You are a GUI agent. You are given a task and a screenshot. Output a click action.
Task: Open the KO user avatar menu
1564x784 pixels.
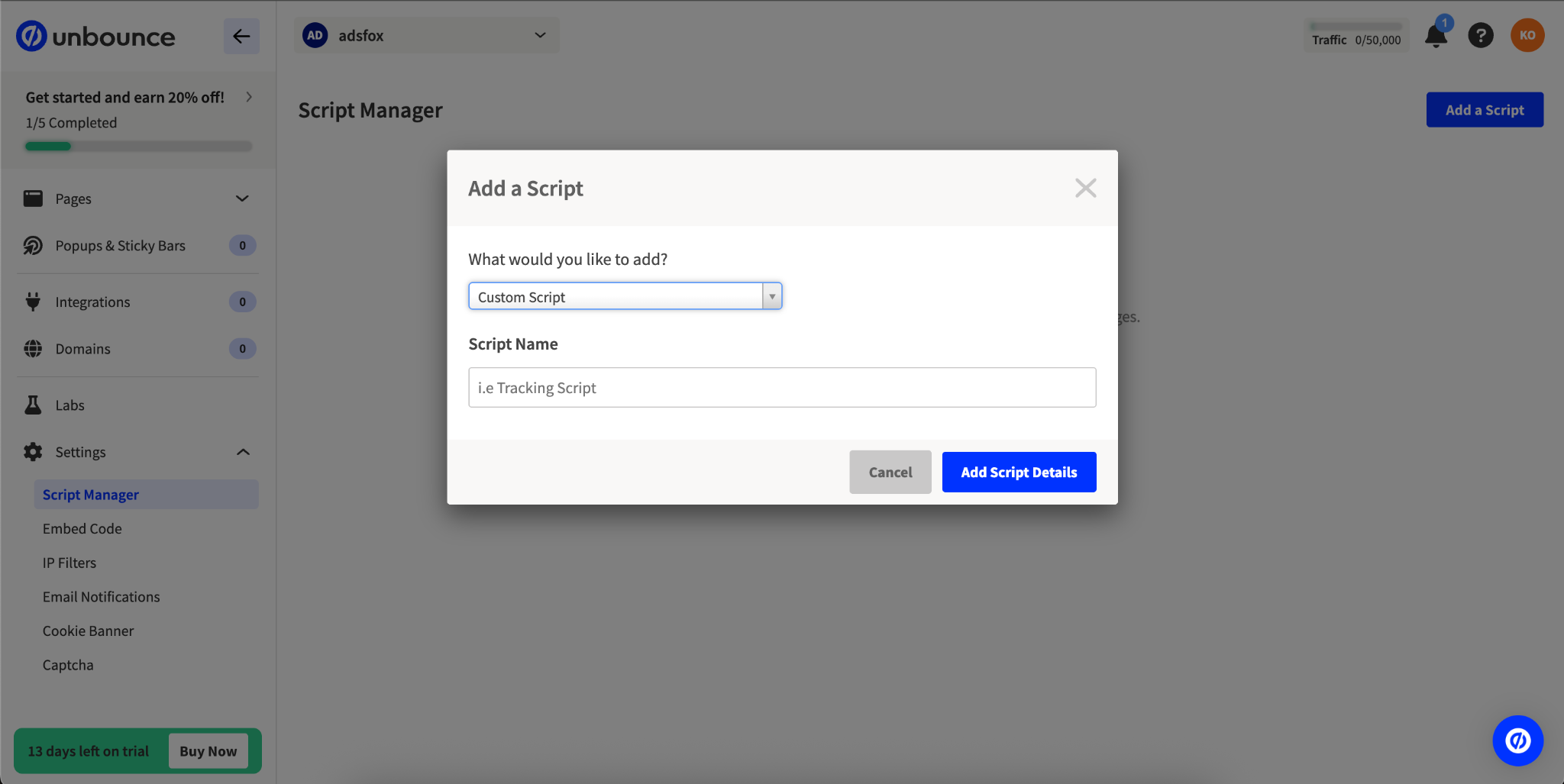coord(1527,36)
